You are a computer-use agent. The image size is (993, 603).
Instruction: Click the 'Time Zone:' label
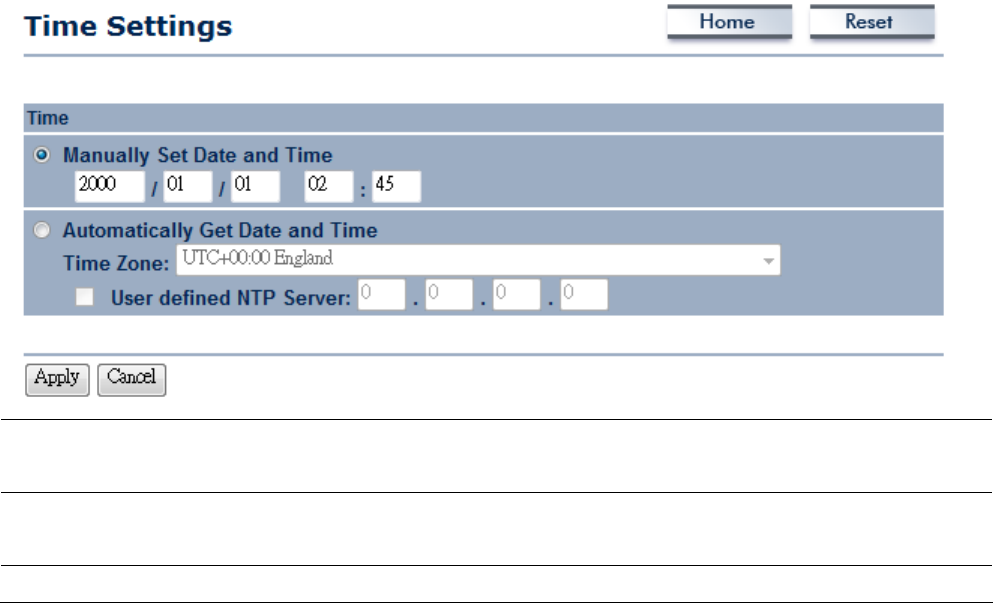click(x=117, y=263)
